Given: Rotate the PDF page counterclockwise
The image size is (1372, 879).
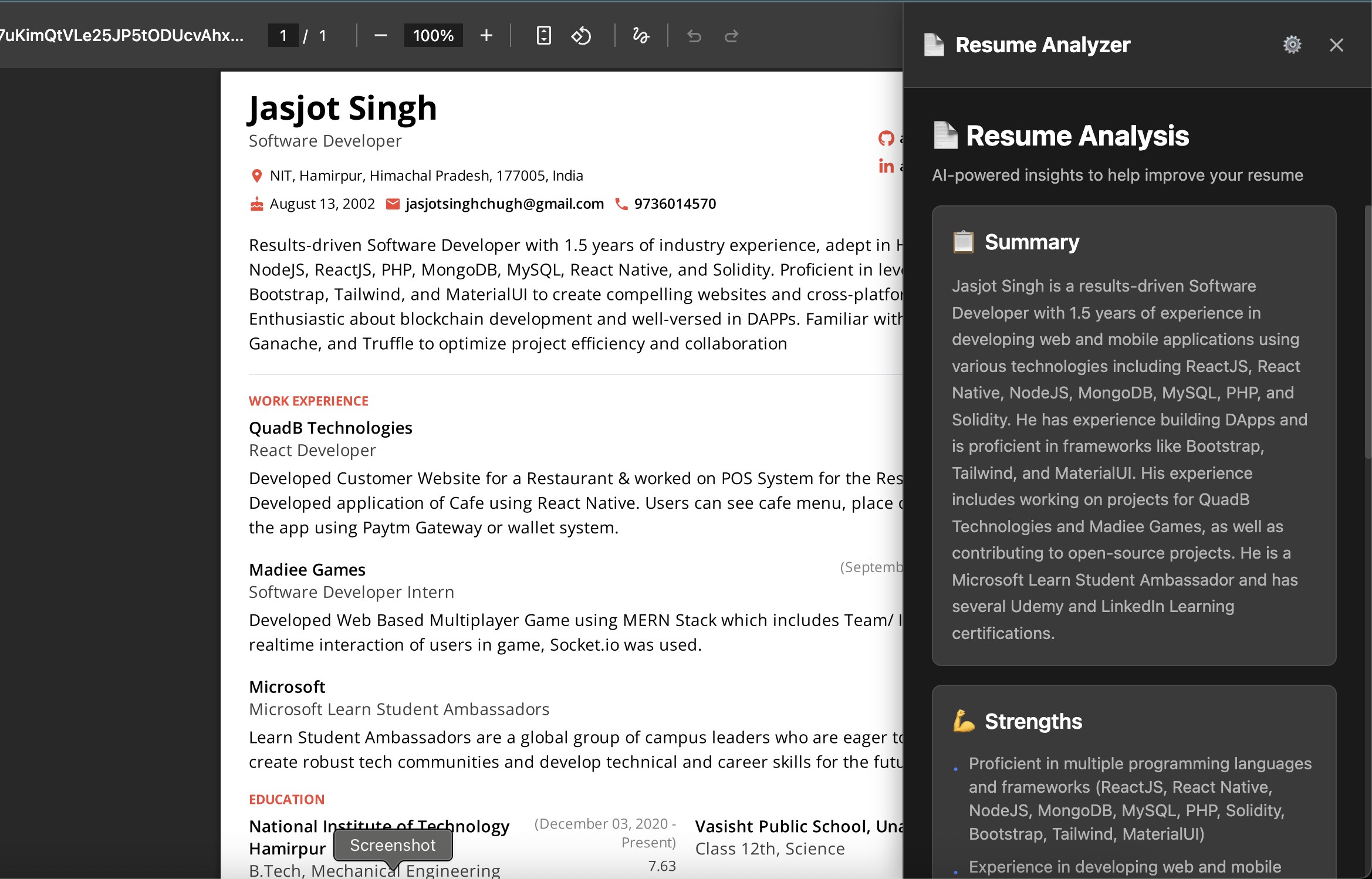Looking at the screenshot, I should pos(581,36).
